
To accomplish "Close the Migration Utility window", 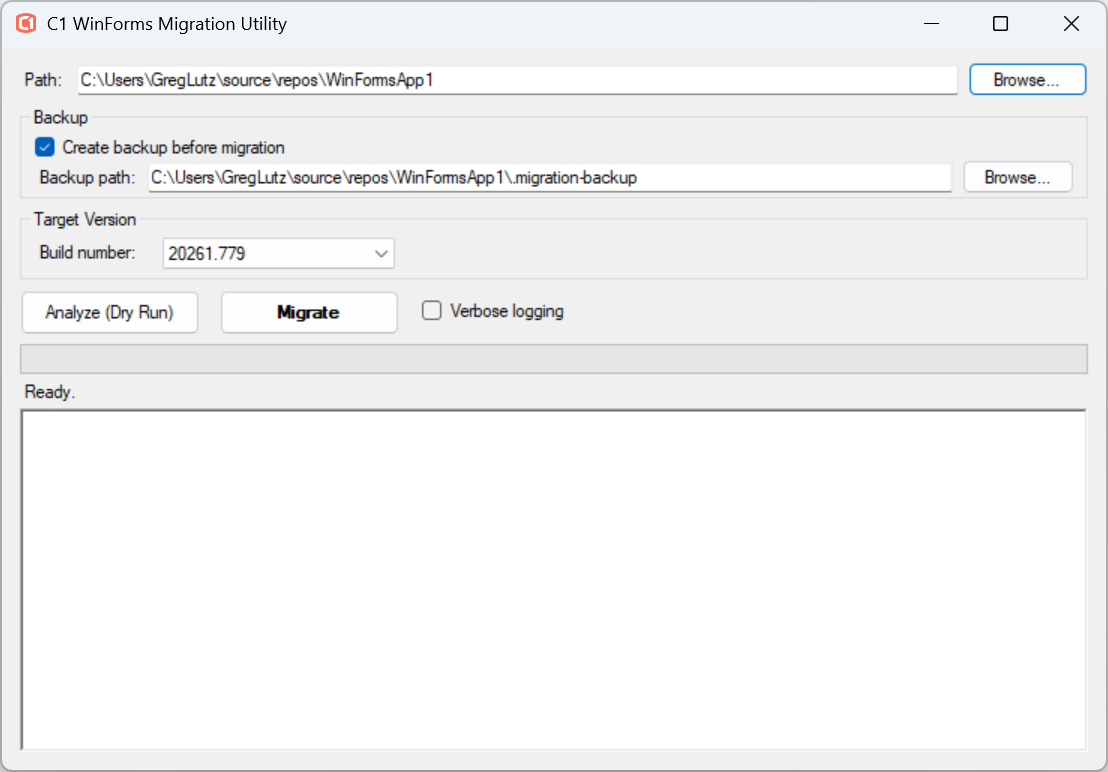I will (x=1071, y=23).
